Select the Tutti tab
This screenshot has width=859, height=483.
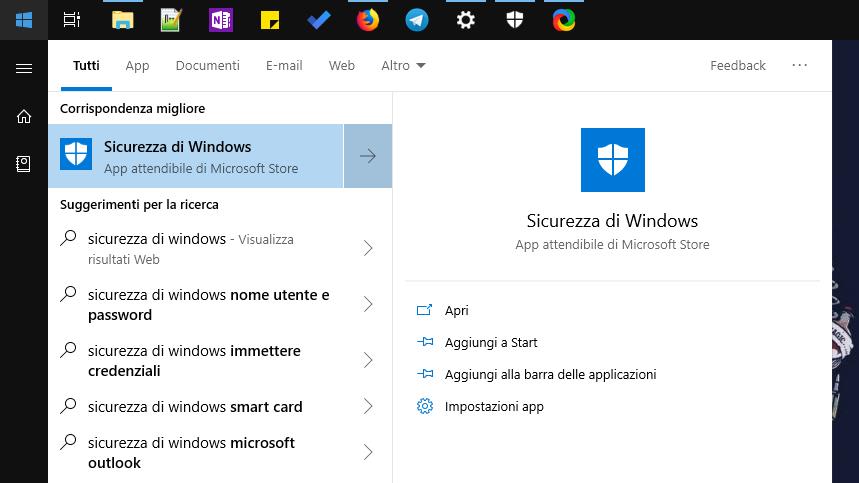(x=86, y=66)
